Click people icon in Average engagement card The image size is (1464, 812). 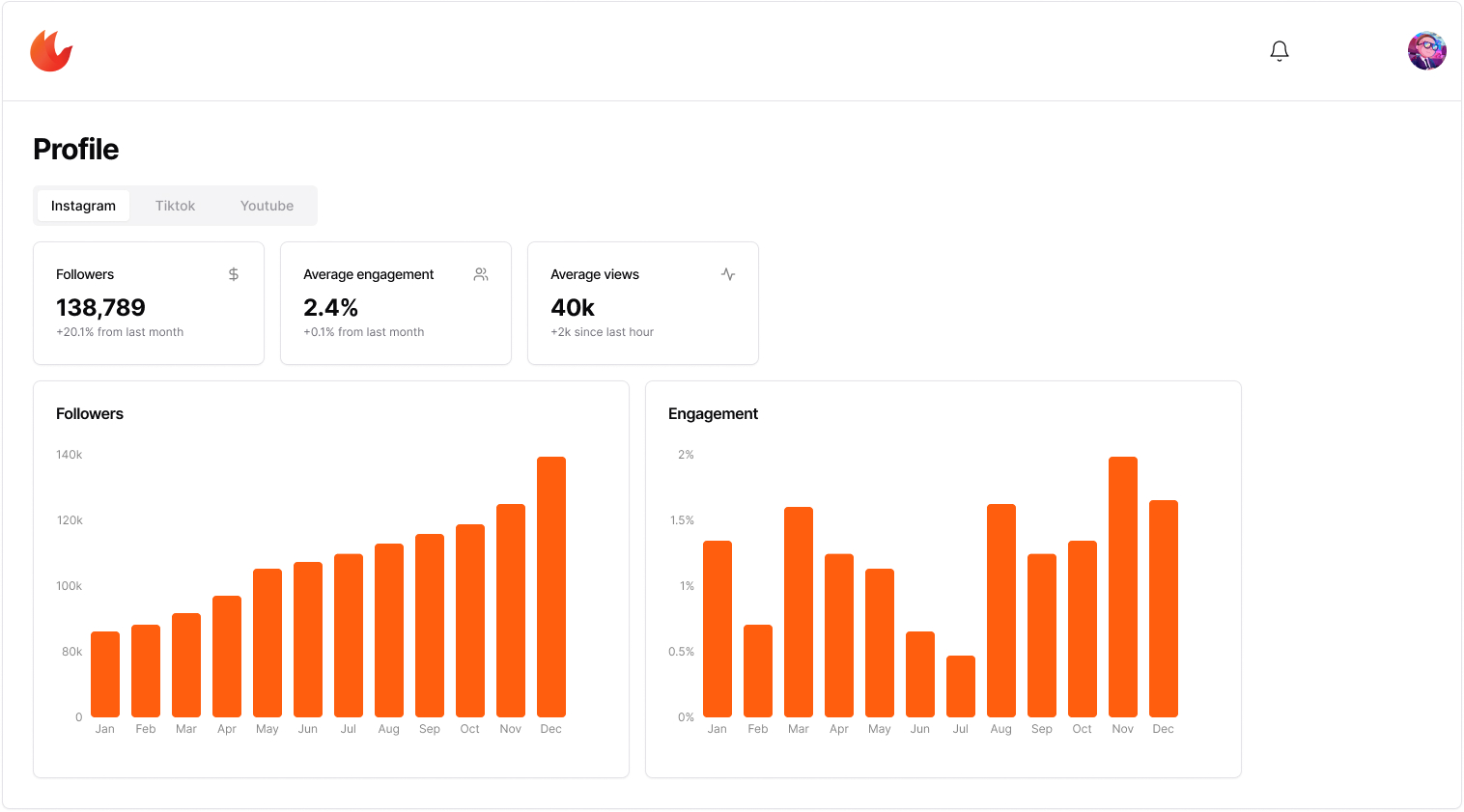click(x=481, y=274)
